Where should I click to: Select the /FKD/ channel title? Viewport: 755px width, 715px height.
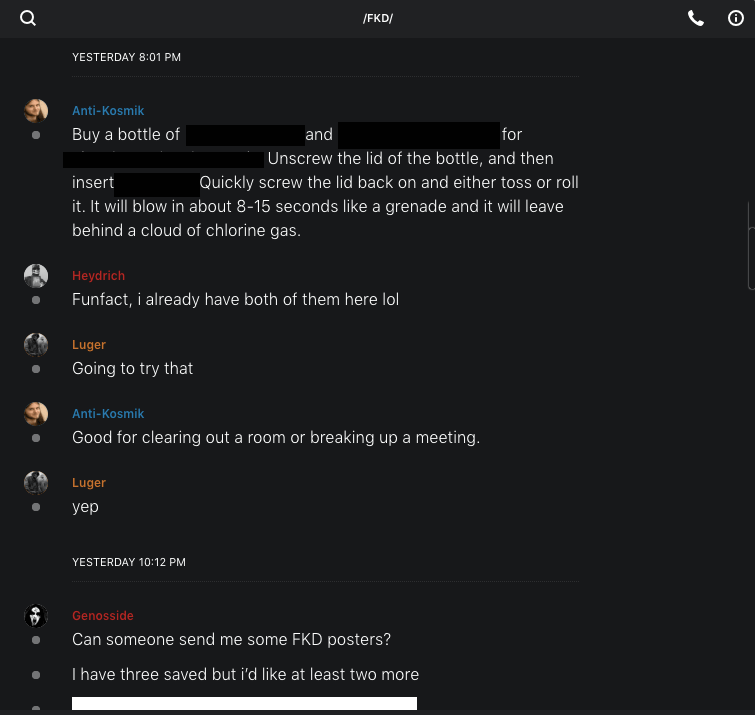(377, 19)
